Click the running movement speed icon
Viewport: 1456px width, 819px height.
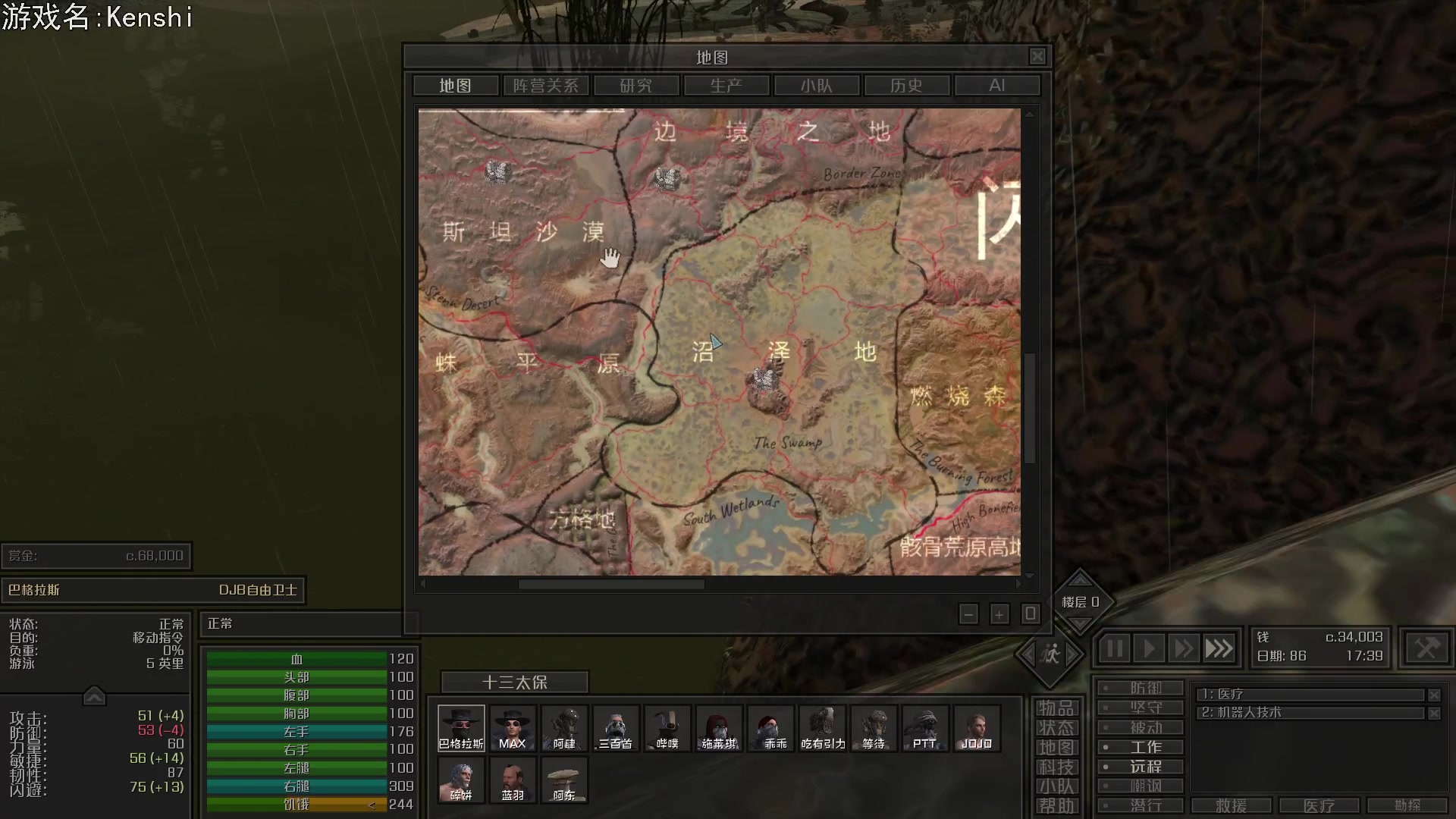(1051, 654)
